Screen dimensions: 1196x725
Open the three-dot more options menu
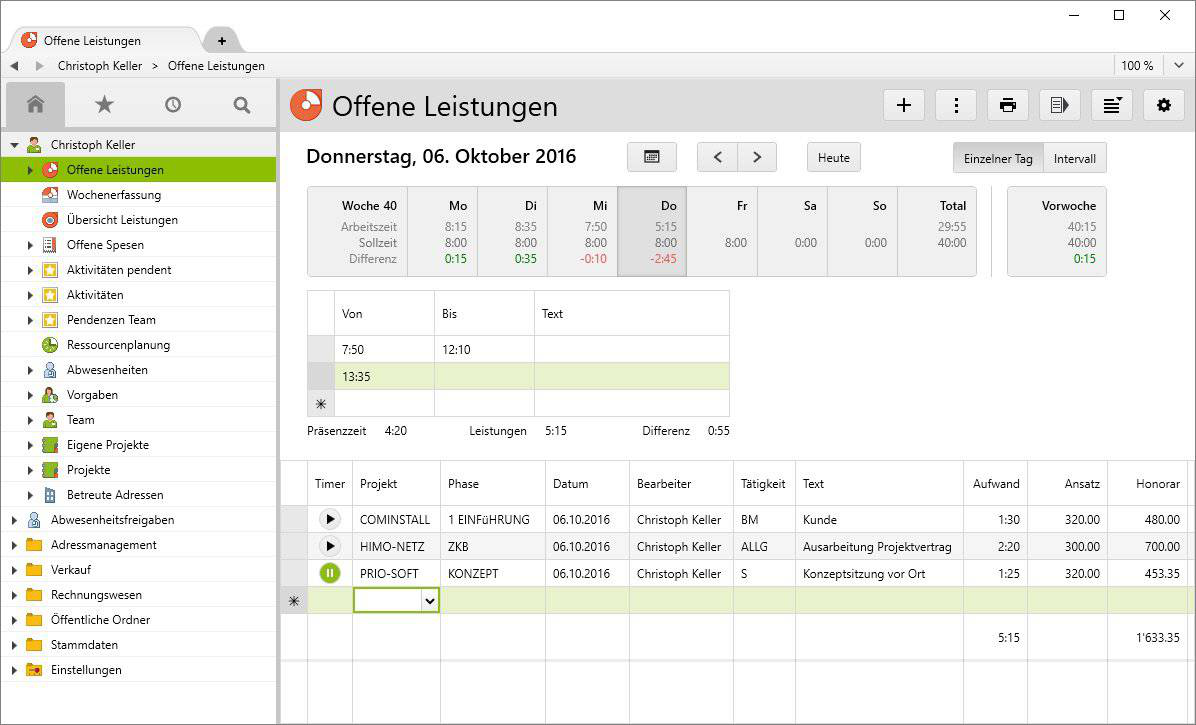(x=956, y=105)
